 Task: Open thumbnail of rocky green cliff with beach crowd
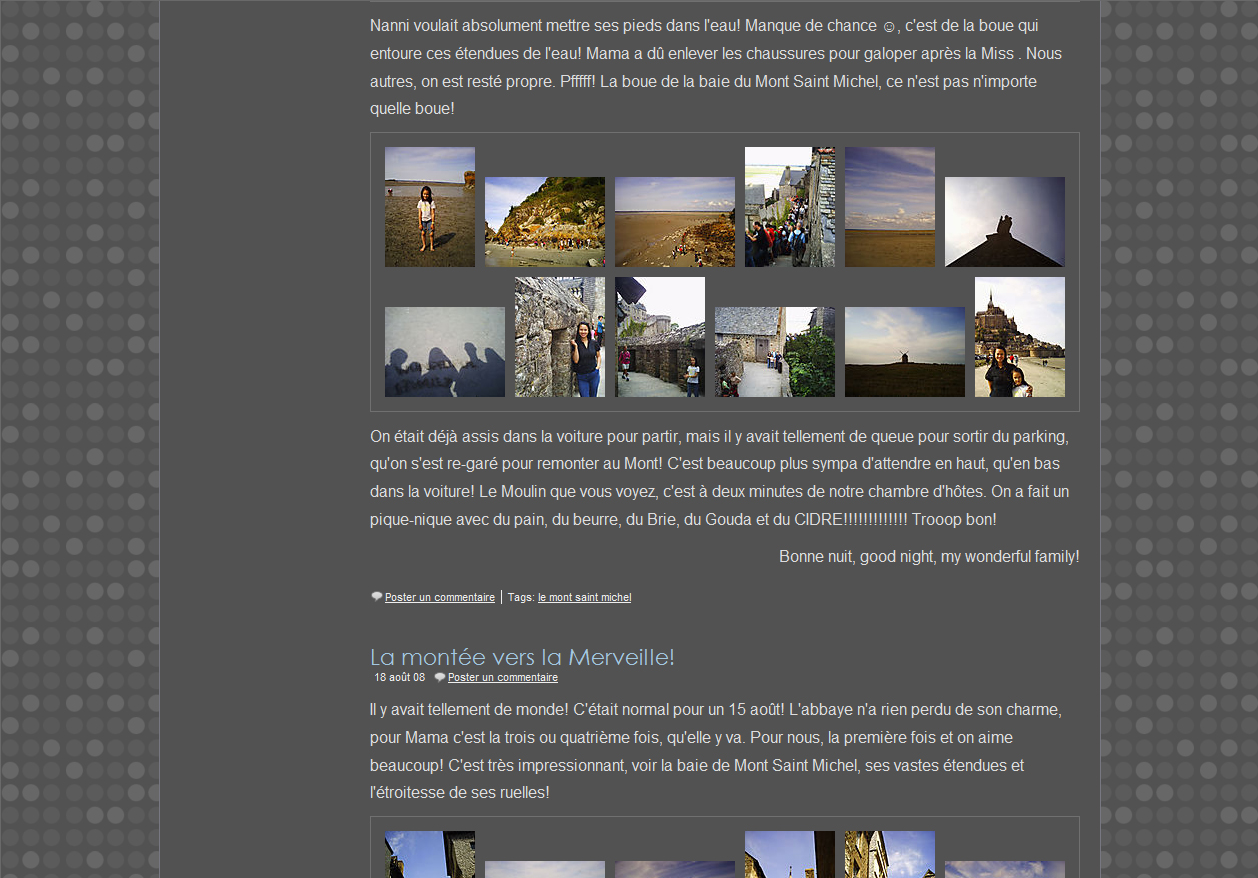pos(545,222)
